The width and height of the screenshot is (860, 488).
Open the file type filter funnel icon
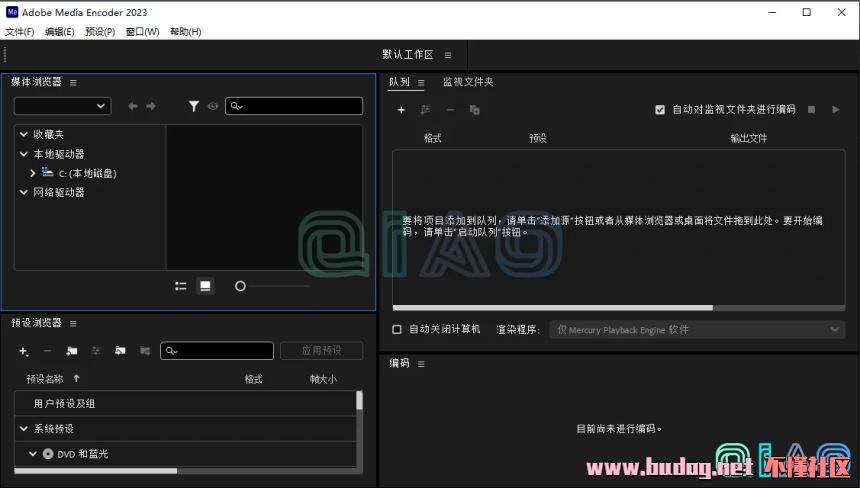coord(194,106)
